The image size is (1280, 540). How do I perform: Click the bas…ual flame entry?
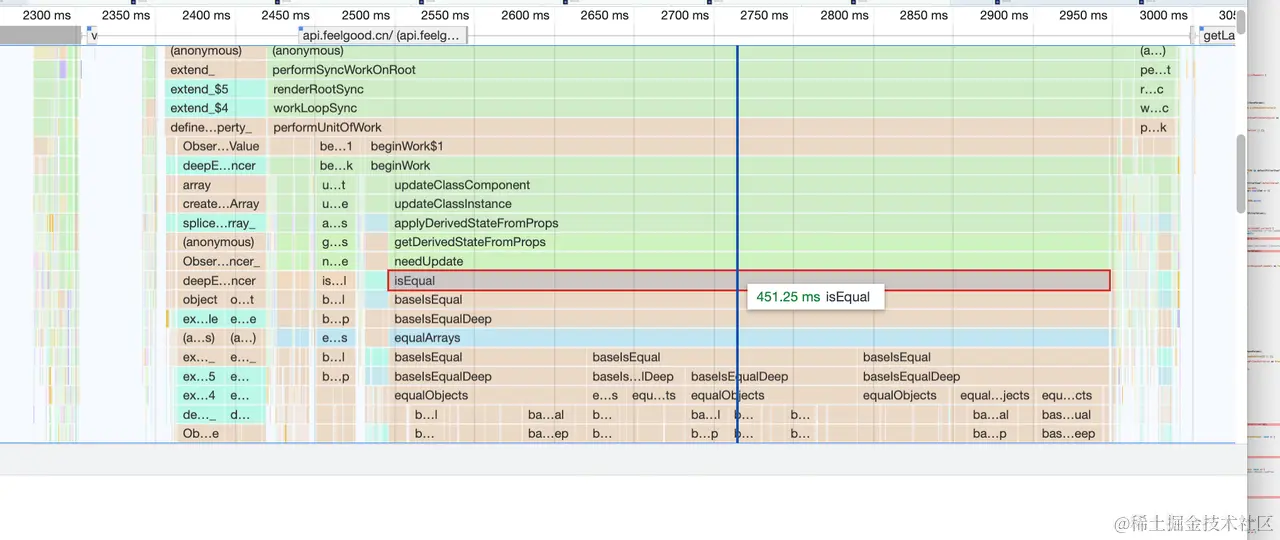pyautogui.click(x=1068, y=414)
